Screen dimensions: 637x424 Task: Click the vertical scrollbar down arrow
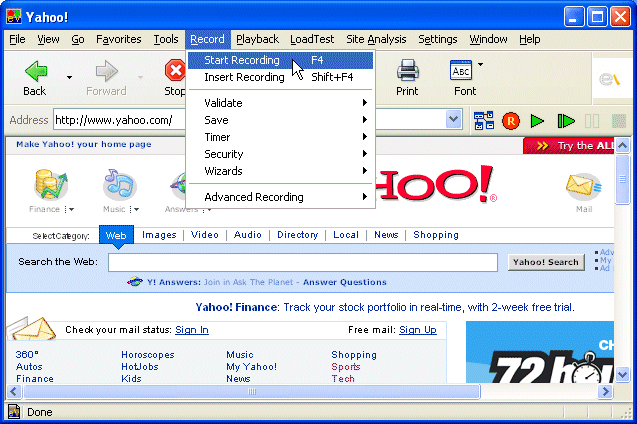[x=622, y=374]
